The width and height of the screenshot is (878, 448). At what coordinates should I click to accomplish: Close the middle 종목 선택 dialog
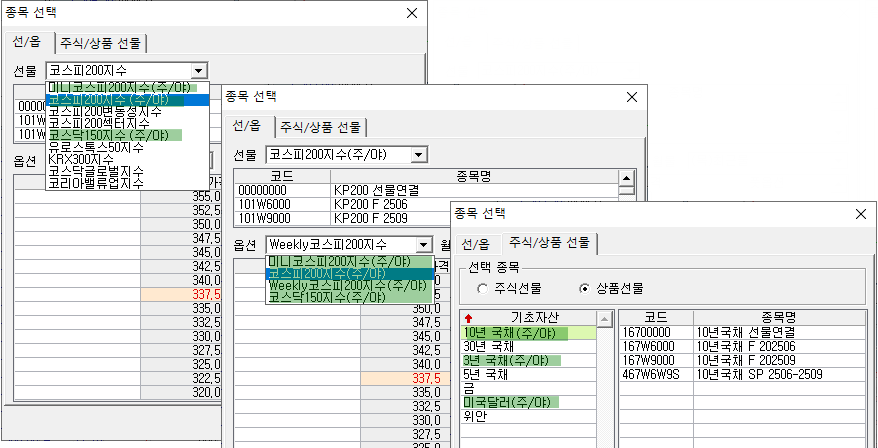pyautogui.click(x=631, y=96)
